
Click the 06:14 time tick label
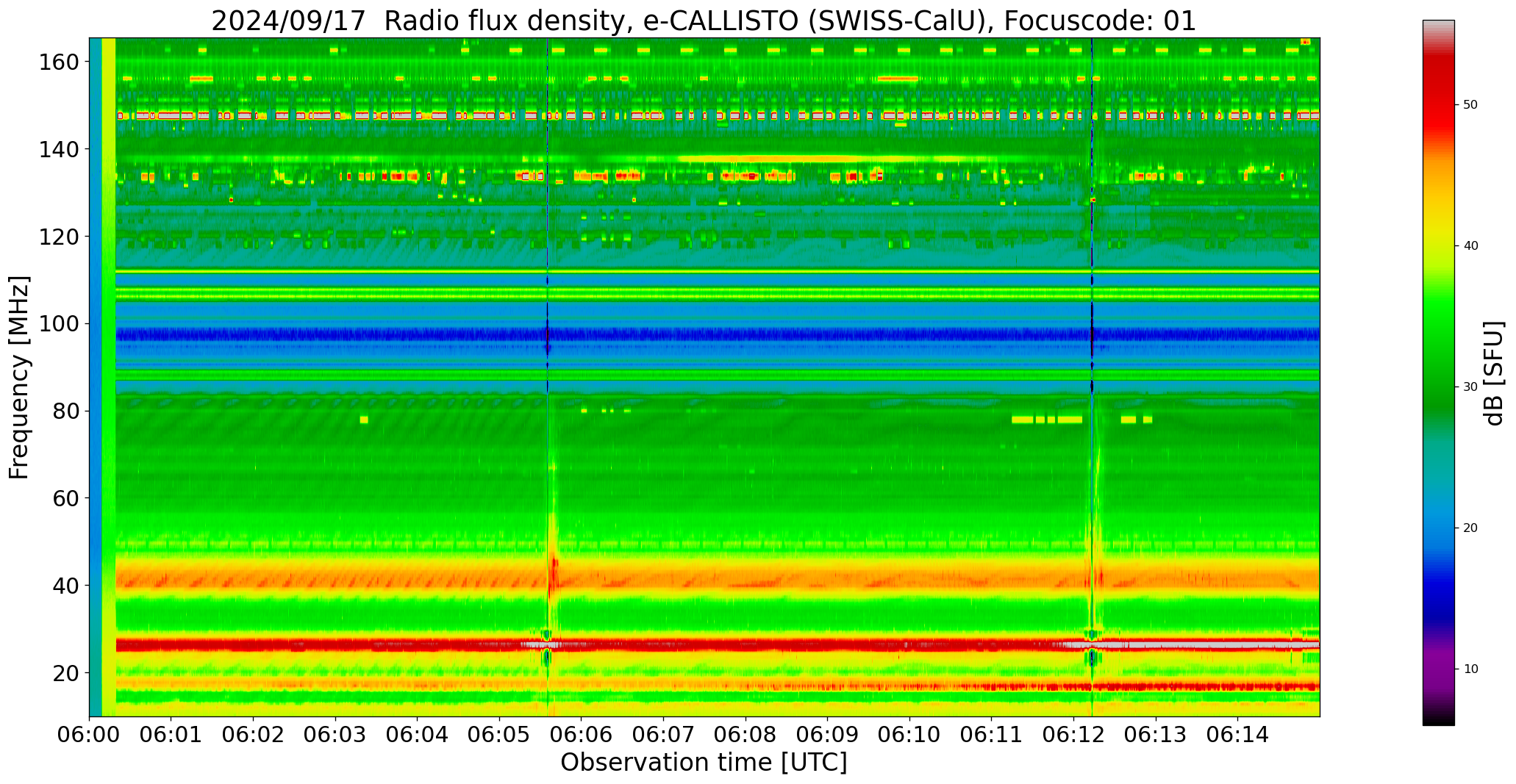(x=1238, y=734)
